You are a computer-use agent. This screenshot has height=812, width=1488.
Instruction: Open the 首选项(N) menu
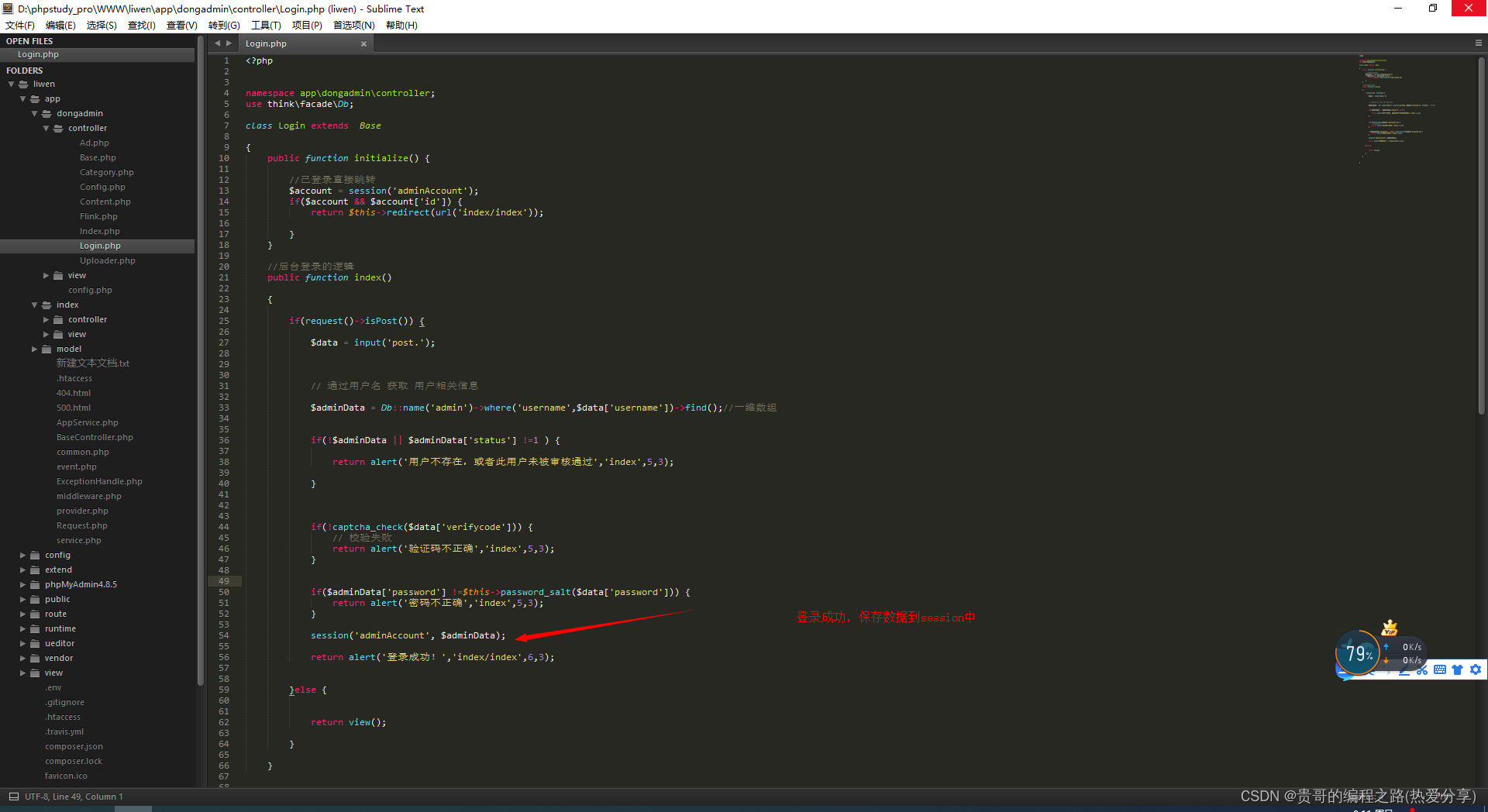[354, 26]
